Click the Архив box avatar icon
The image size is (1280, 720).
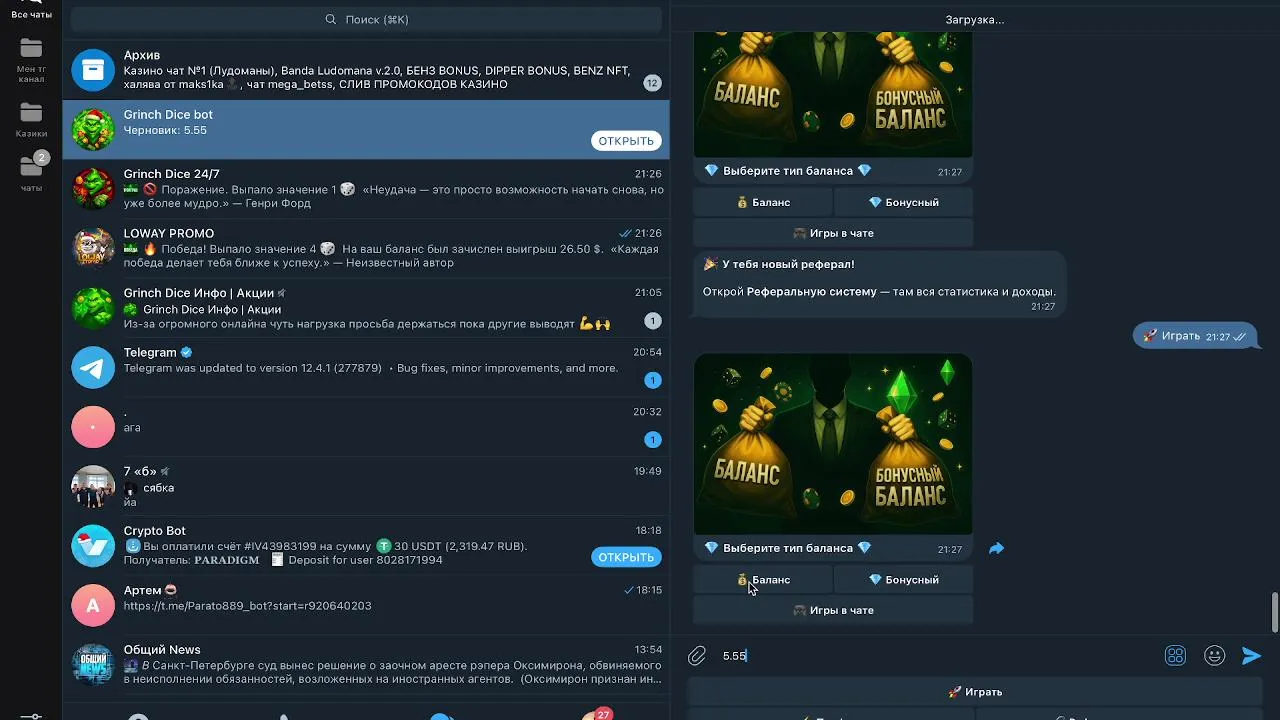click(x=93, y=70)
